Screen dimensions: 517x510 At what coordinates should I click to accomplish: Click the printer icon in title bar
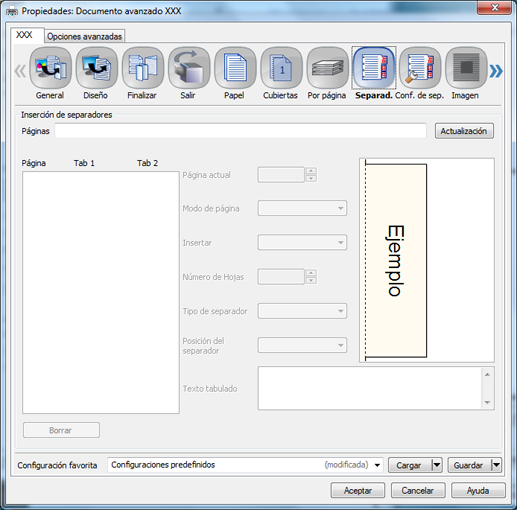(12, 12)
